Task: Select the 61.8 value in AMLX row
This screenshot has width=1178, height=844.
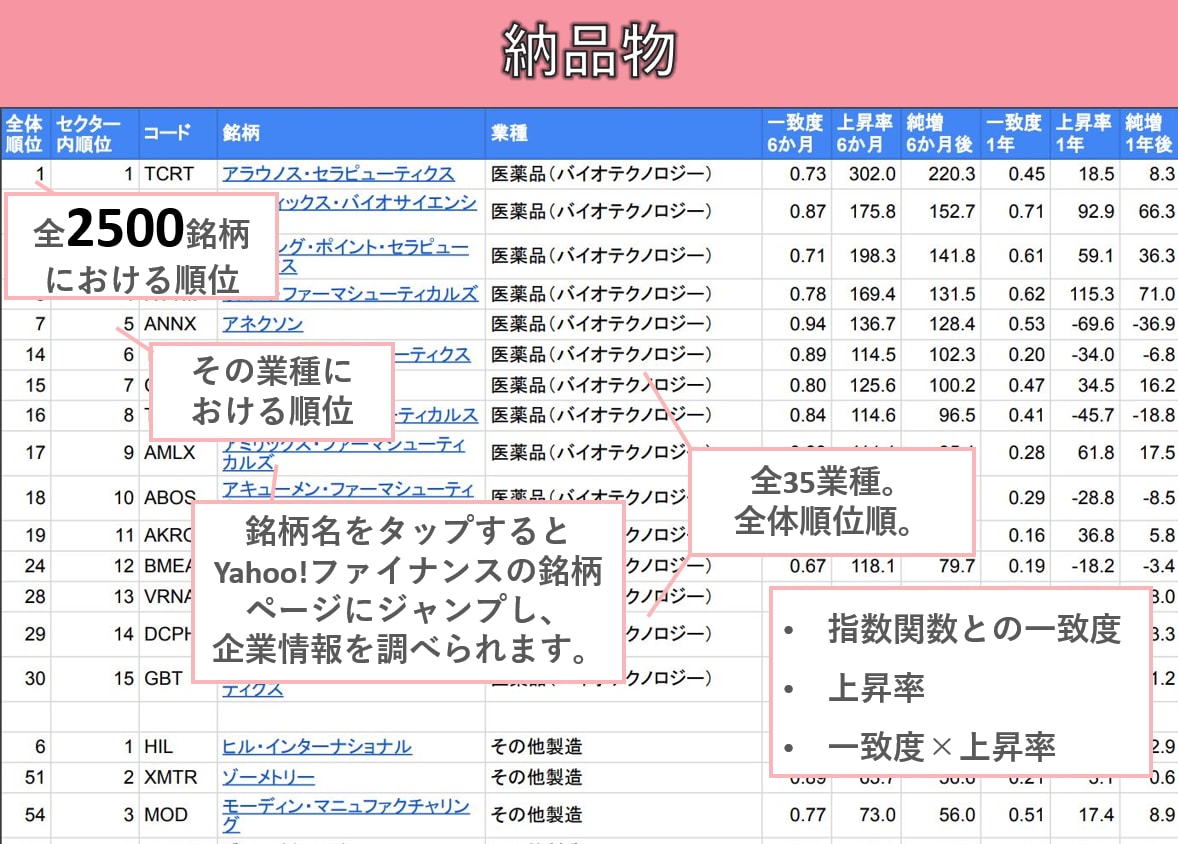Action: point(1084,452)
